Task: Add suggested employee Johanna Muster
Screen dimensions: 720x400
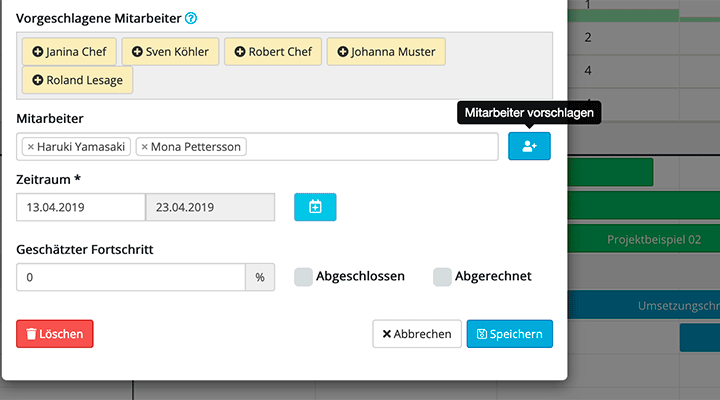Action: click(x=386, y=52)
